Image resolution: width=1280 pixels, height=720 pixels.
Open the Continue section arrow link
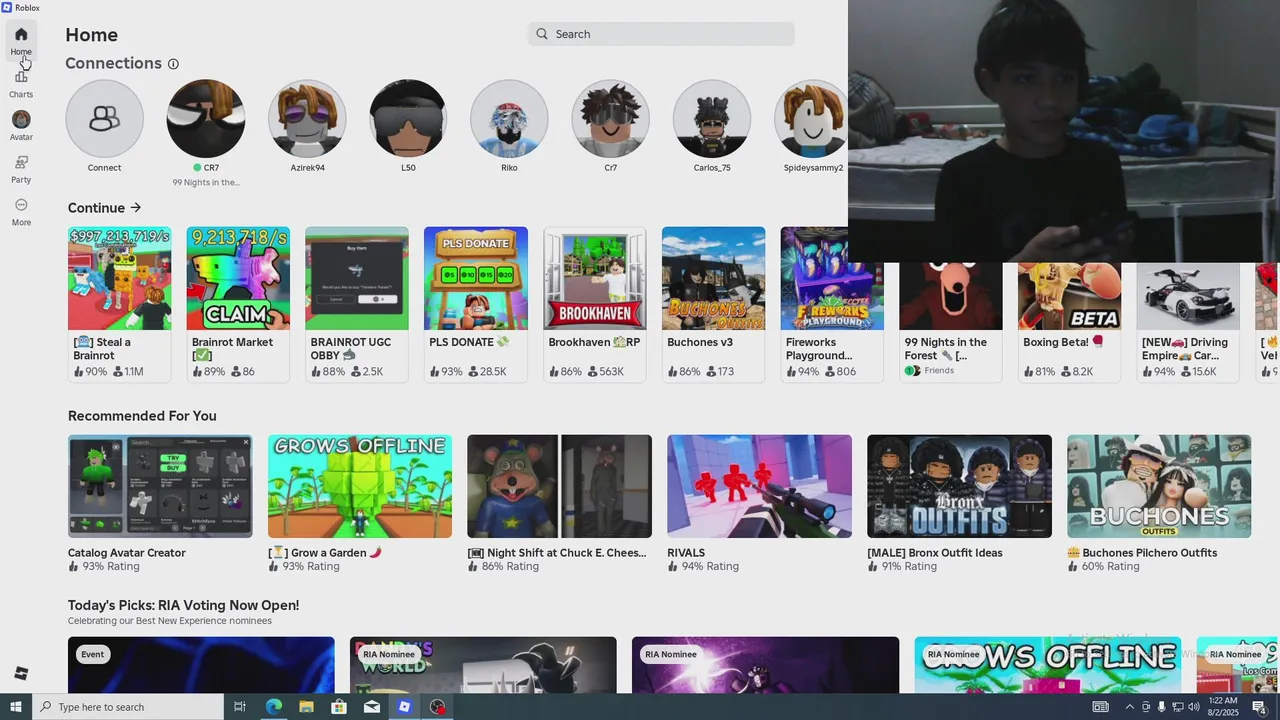click(135, 208)
